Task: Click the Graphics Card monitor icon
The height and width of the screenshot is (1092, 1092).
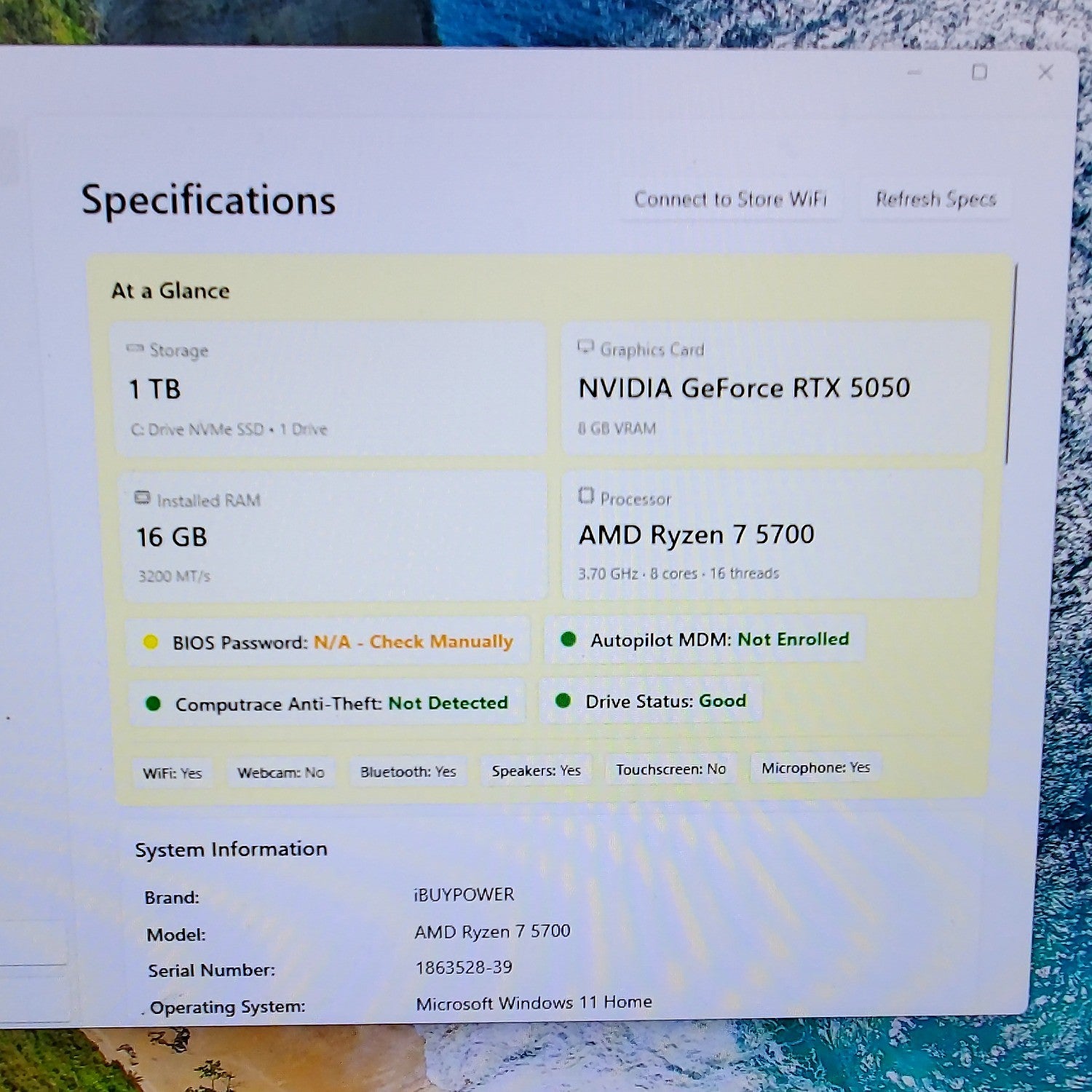Action: click(x=585, y=347)
